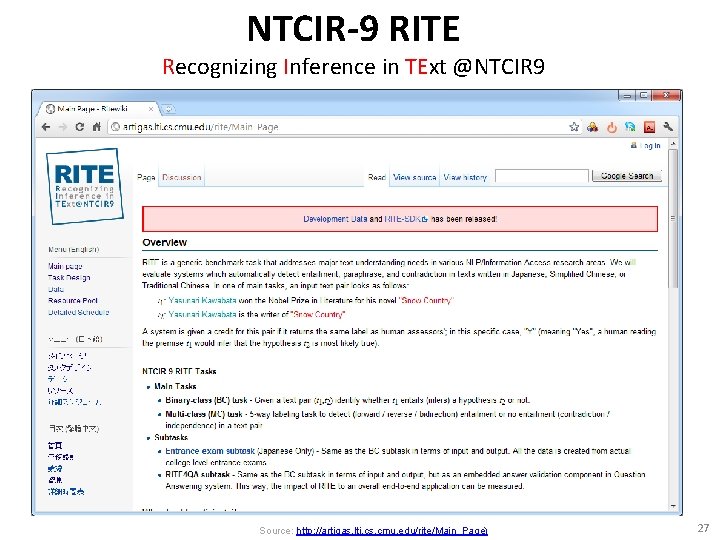Click the red PDF extension icon

(x=649, y=127)
